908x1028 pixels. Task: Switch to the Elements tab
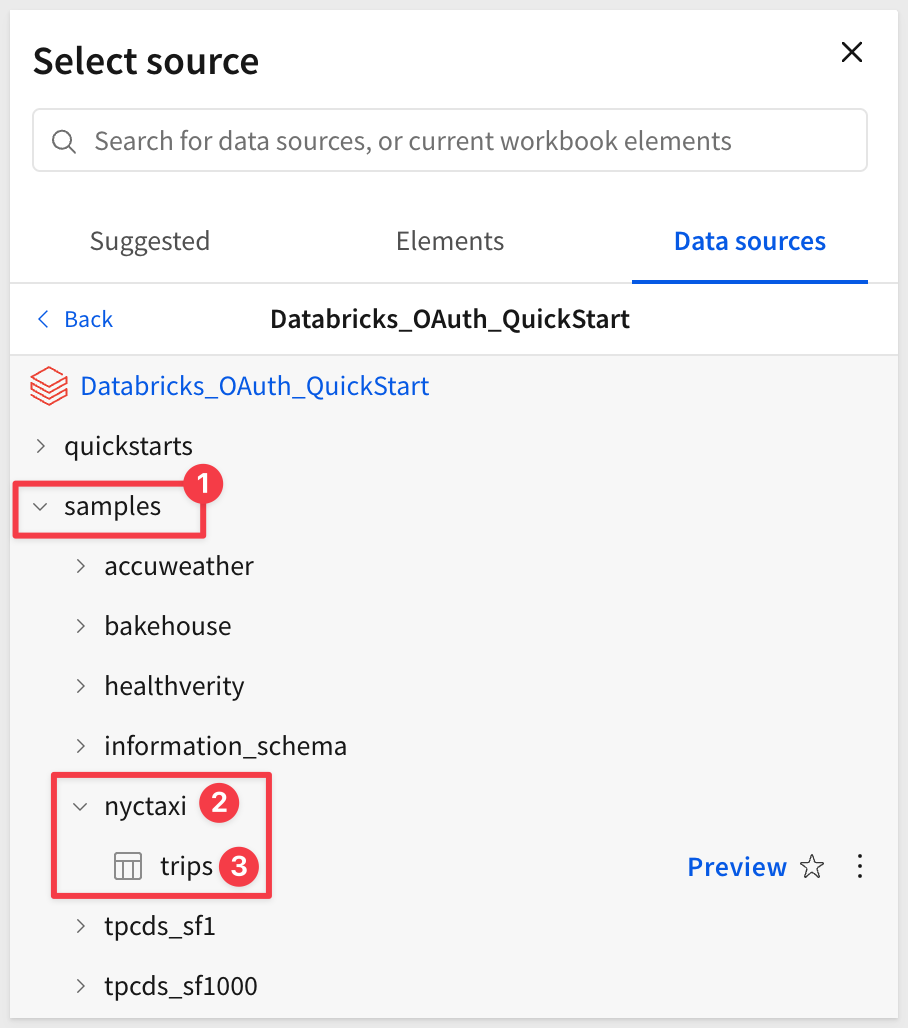tap(450, 241)
